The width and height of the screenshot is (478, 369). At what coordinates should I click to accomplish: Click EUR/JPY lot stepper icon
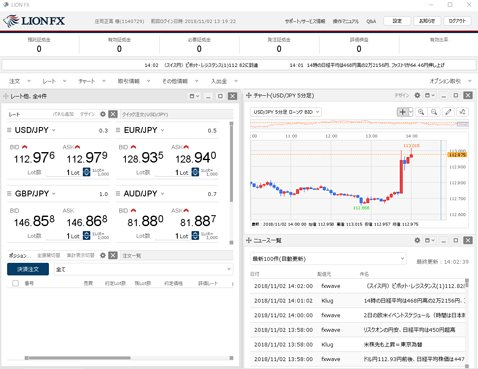195,172
